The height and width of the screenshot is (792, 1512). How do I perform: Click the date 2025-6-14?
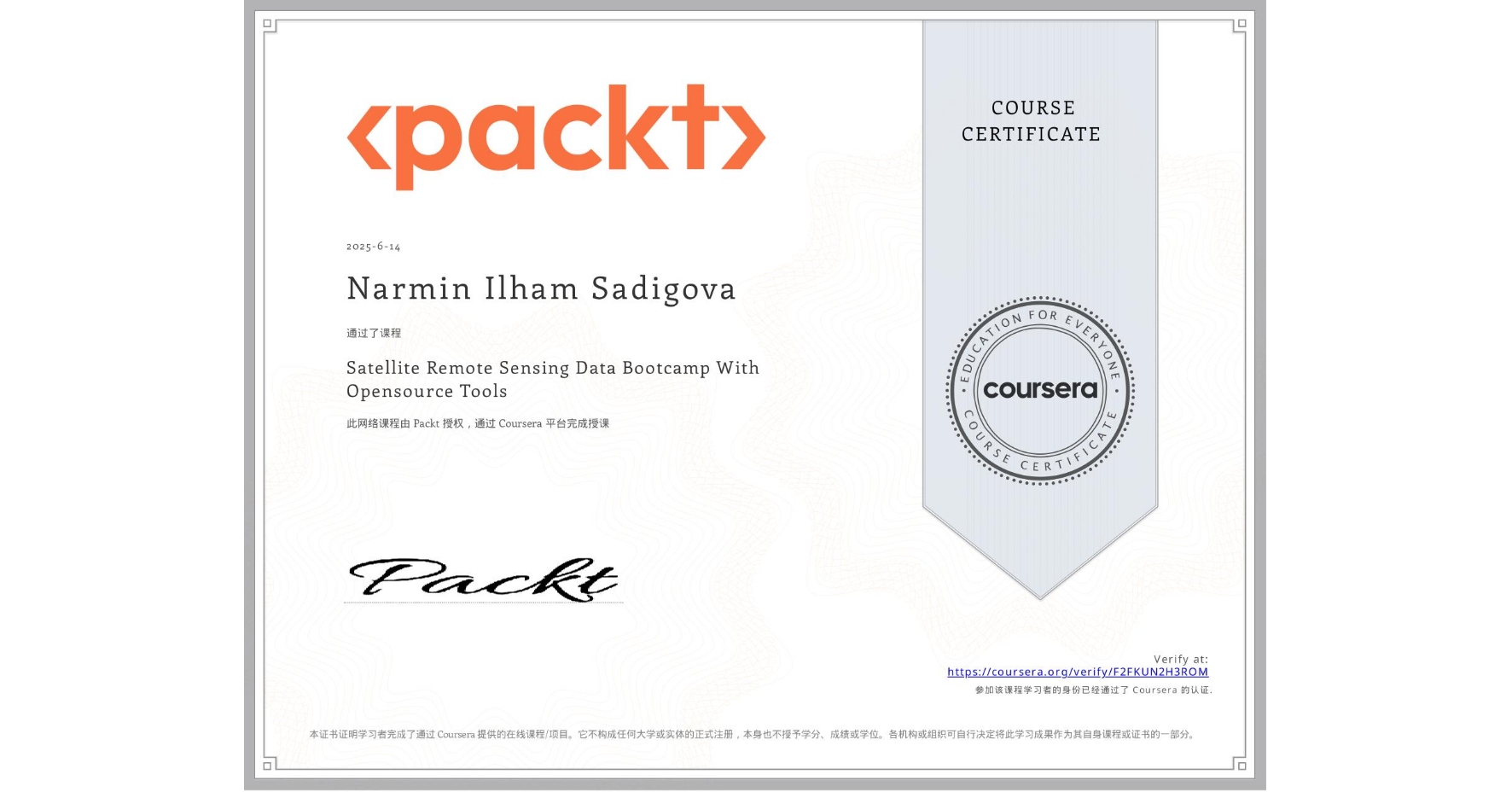tap(373, 246)
